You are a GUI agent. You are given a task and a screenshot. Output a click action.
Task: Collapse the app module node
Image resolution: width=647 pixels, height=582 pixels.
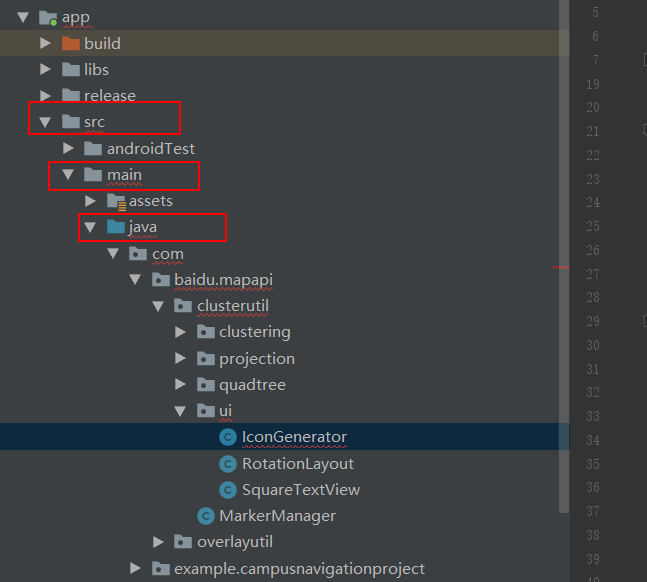point(23,17)
